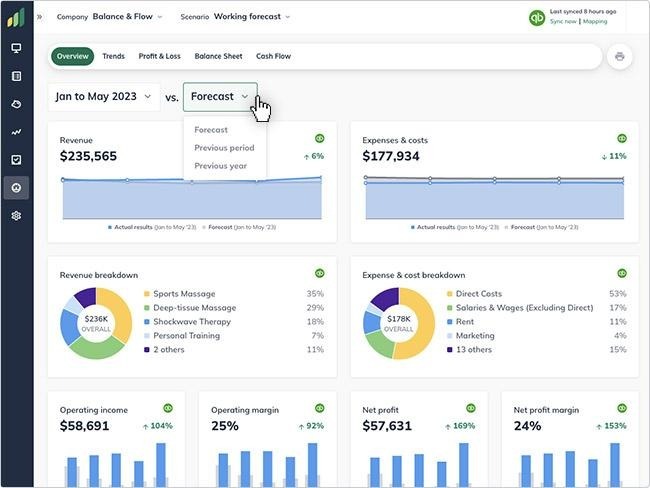Open settings gear icon in sidebar

16,216
